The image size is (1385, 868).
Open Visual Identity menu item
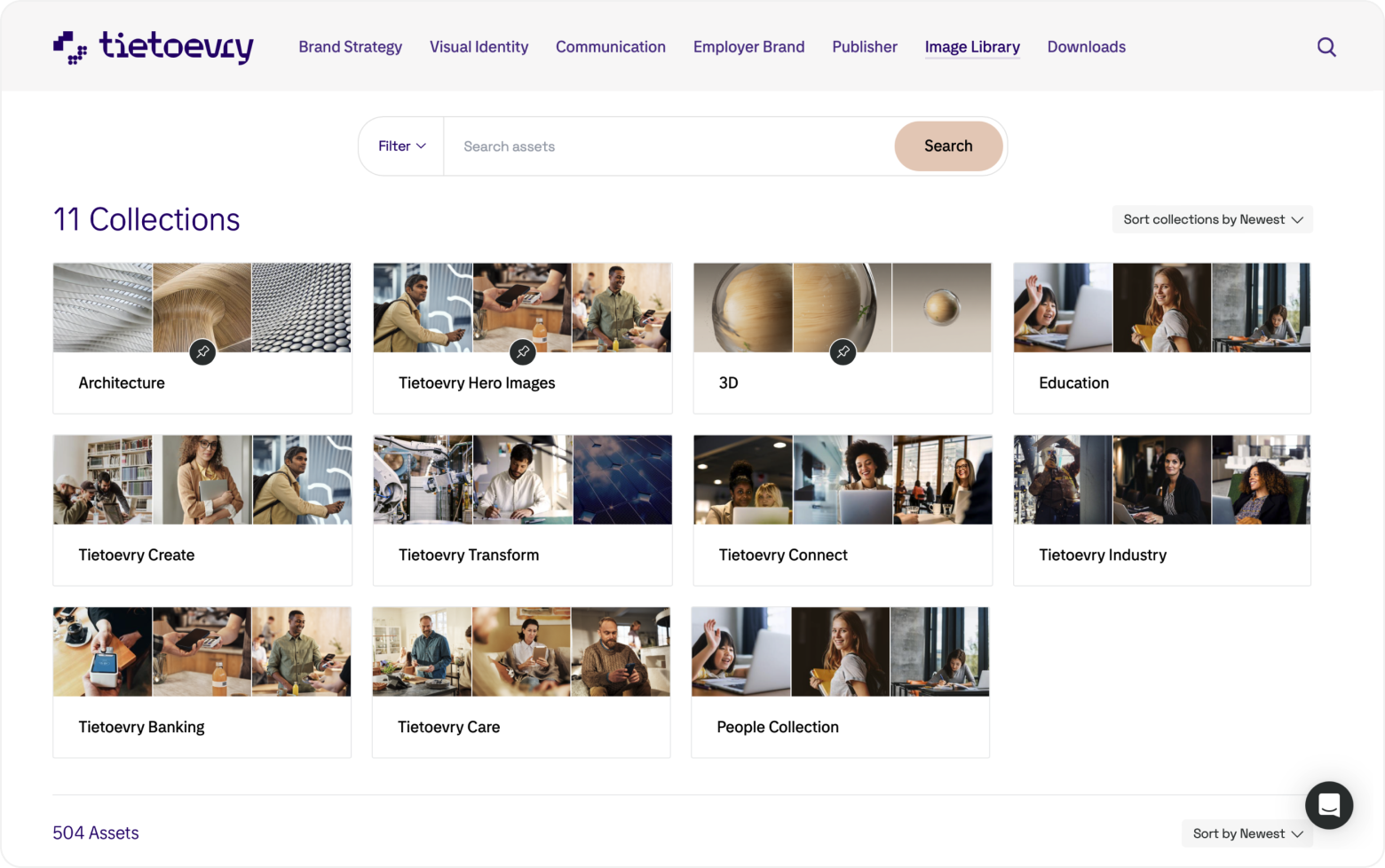[x=479, y=47]
